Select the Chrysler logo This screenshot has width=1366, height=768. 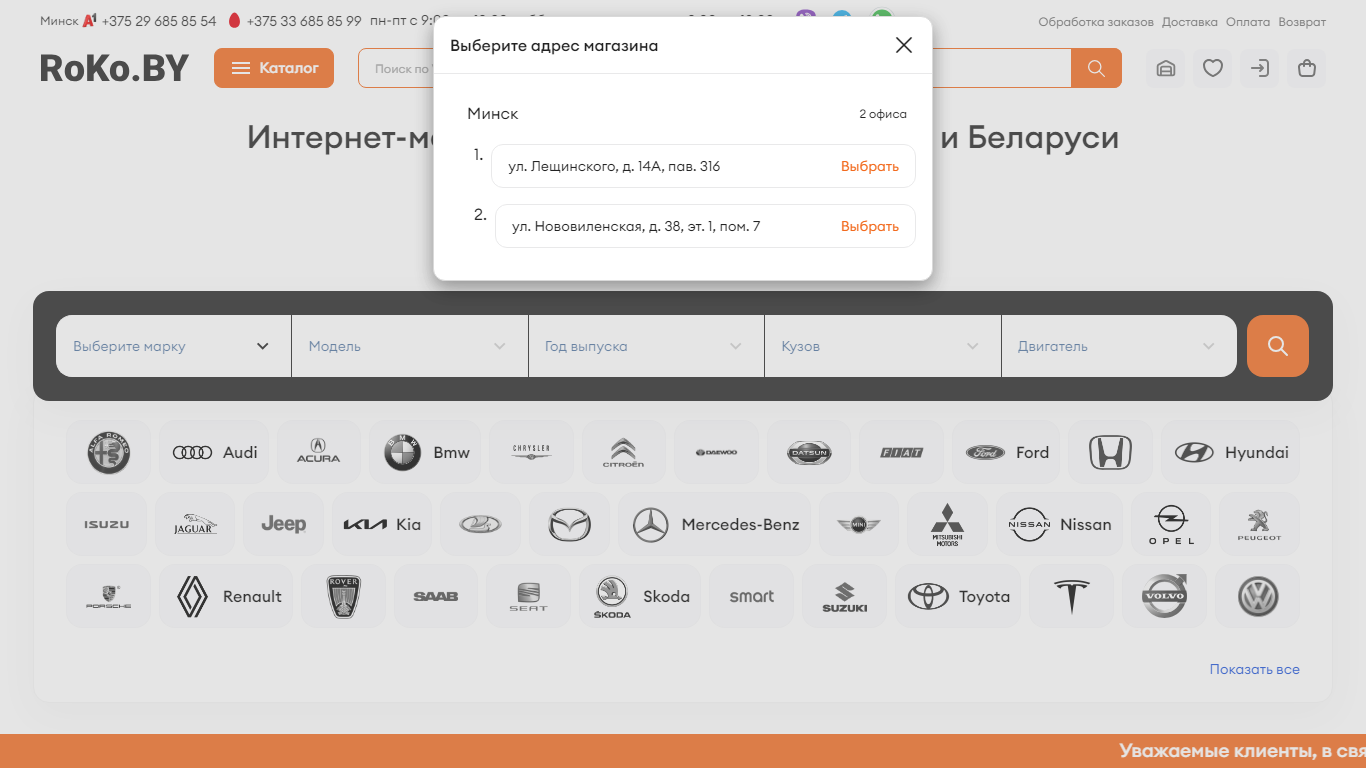pos(532,452)
